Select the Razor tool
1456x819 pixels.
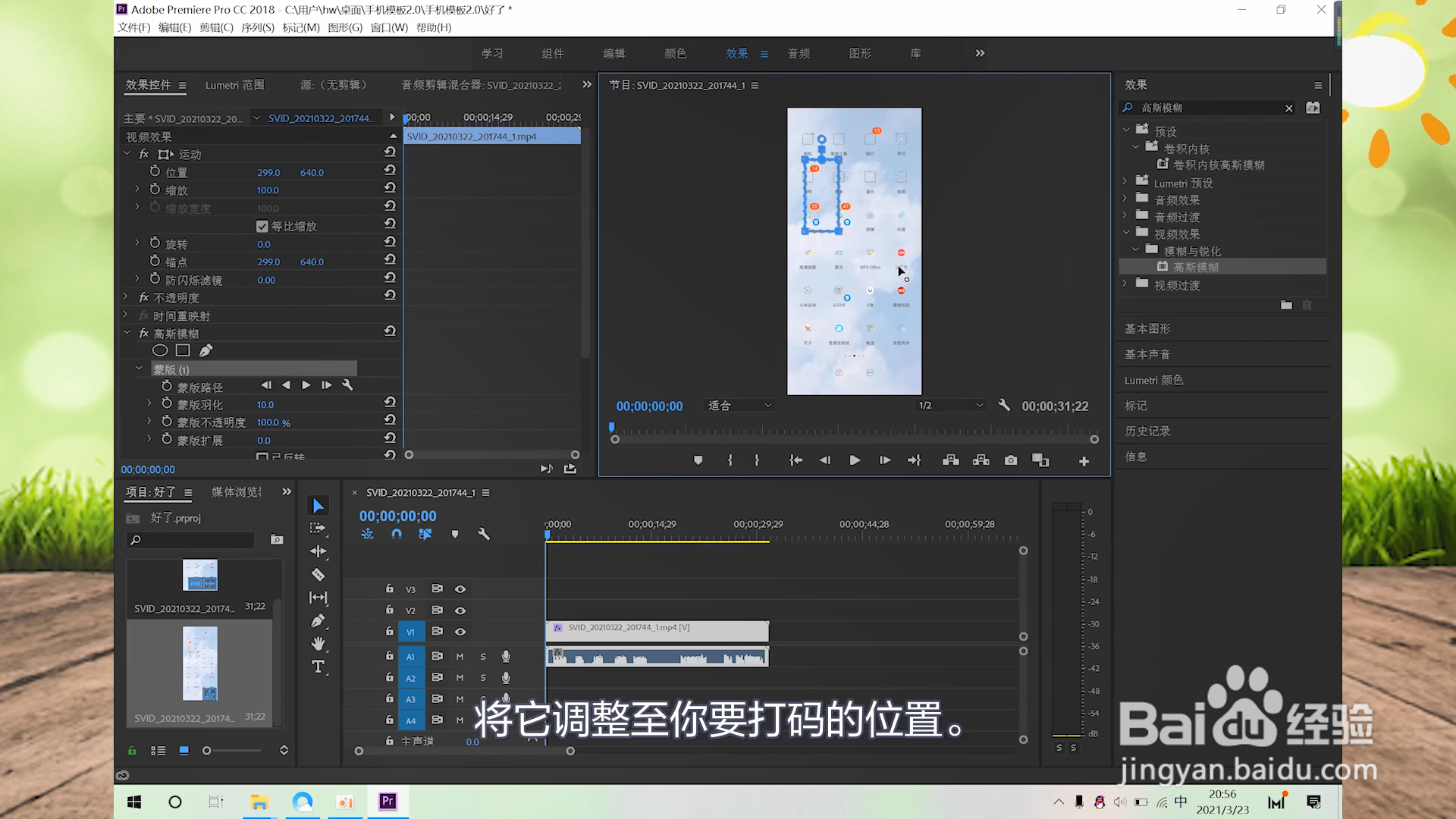coord(318,575)
